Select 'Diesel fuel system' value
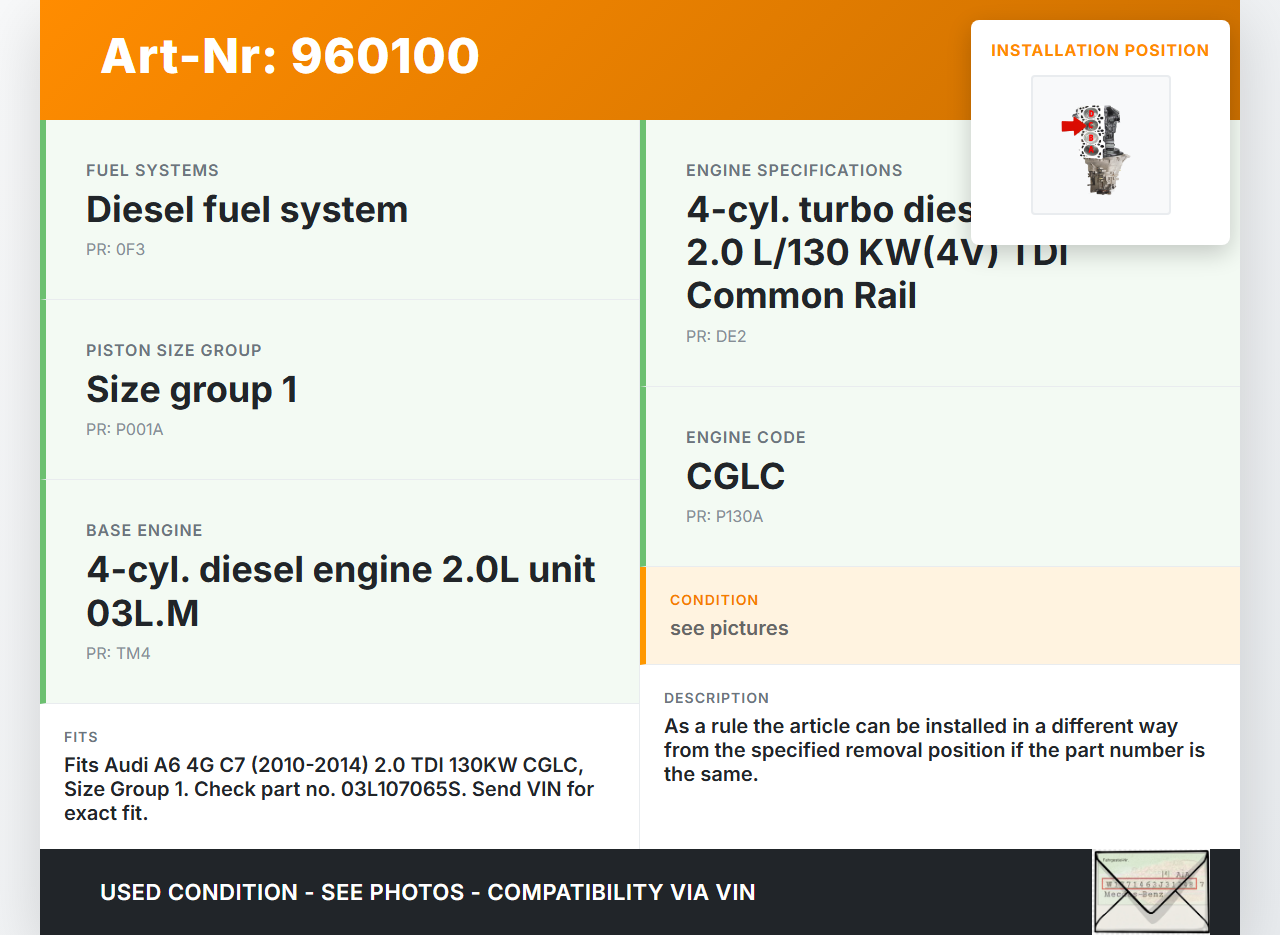 tap(247, 209)
